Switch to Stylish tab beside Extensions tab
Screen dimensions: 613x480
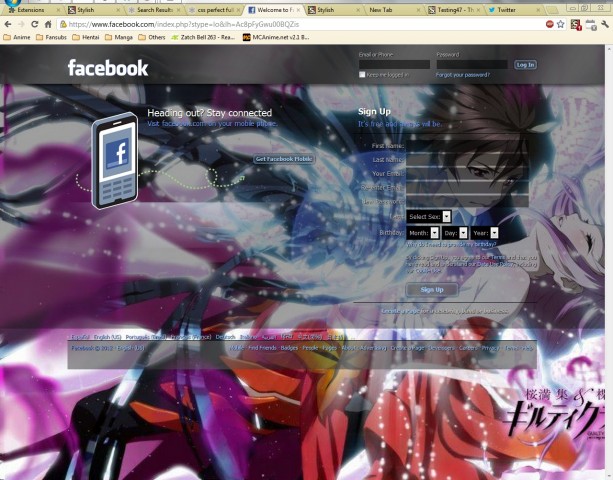[94, 10]
